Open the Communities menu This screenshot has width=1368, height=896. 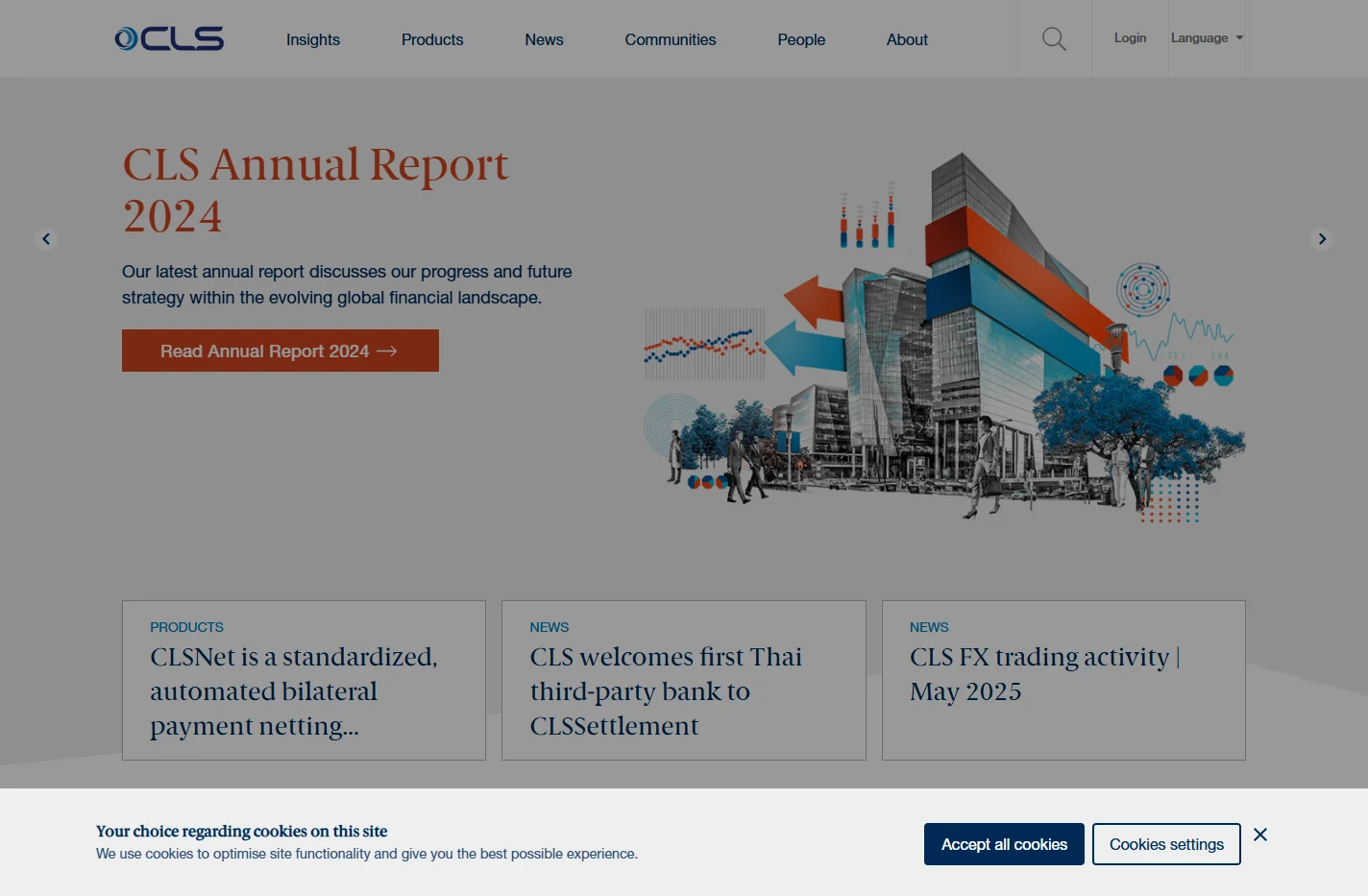tap(671, 39)
